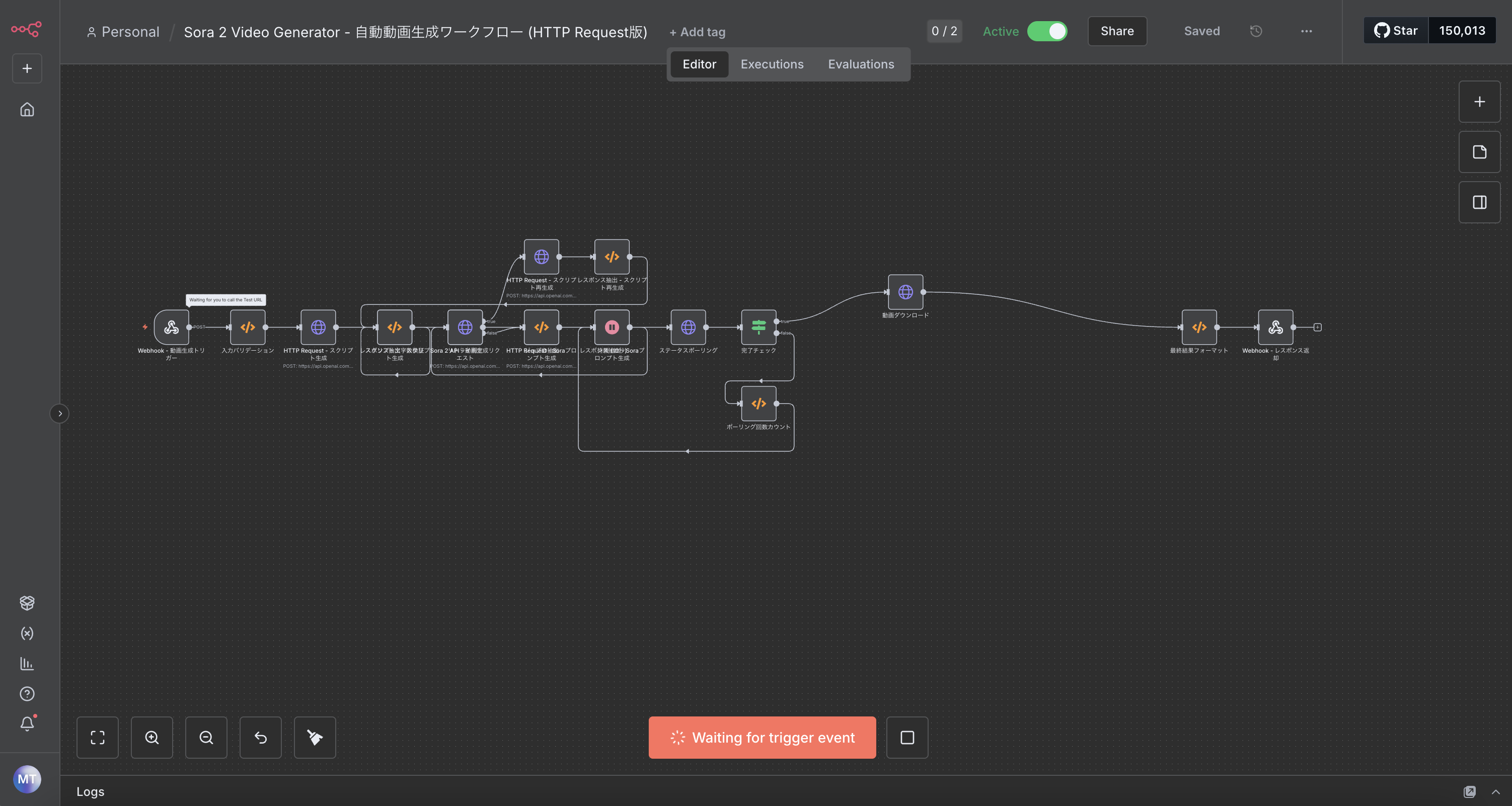1512x806 pixels.
Task: Open the add node plus panel
Action: (x=1479, y=102)
